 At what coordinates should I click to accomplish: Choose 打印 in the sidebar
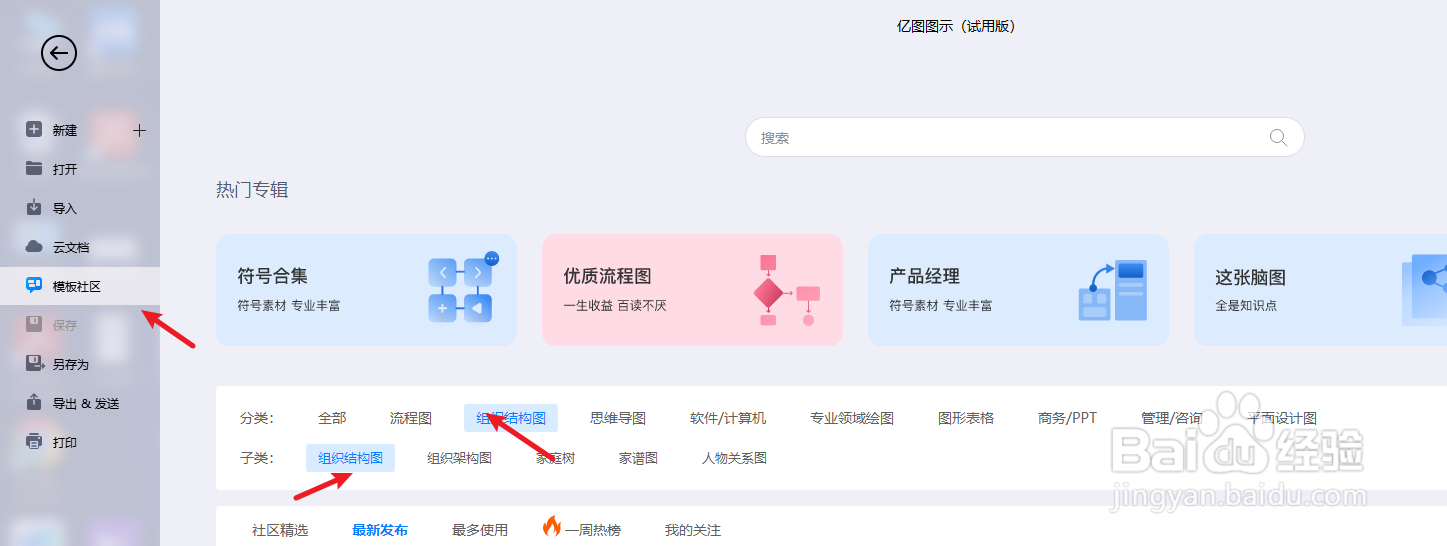[x=80, y=442]
